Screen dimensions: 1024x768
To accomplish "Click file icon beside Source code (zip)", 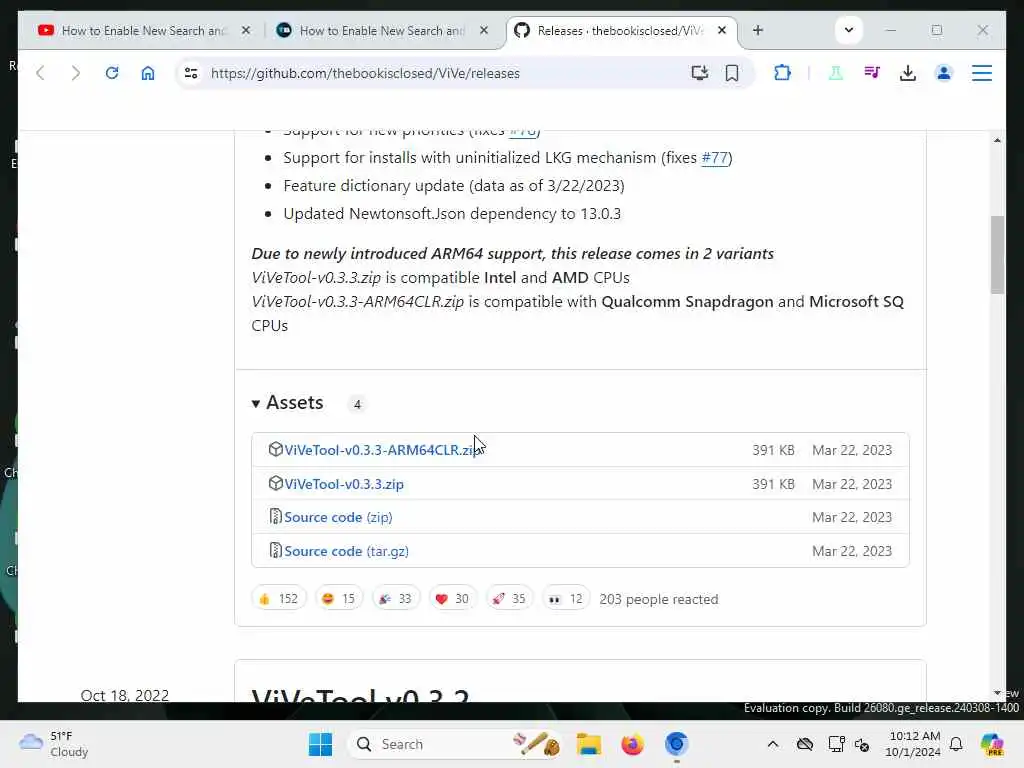I will tap(276, 517).
